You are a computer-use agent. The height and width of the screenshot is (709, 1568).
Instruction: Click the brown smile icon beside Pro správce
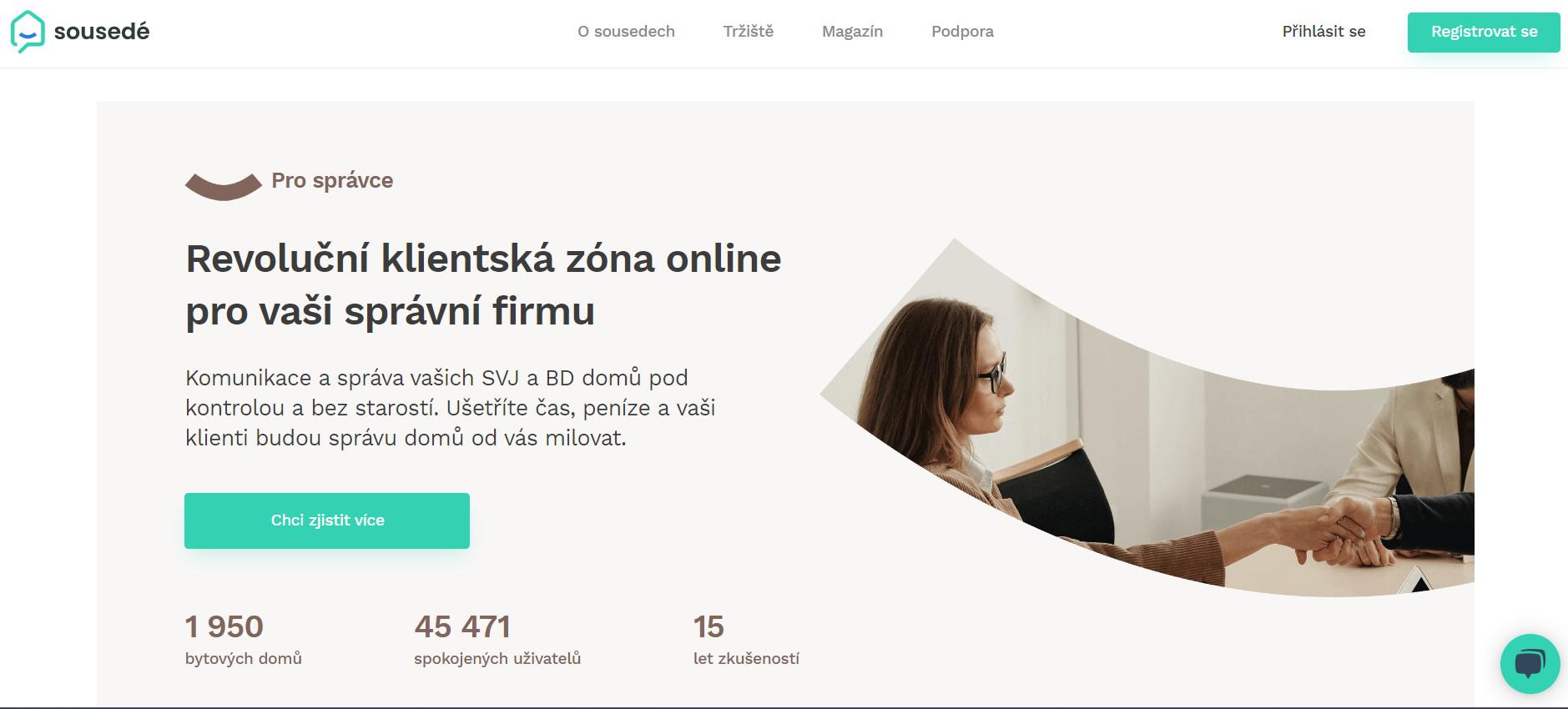tap(224, 186)
